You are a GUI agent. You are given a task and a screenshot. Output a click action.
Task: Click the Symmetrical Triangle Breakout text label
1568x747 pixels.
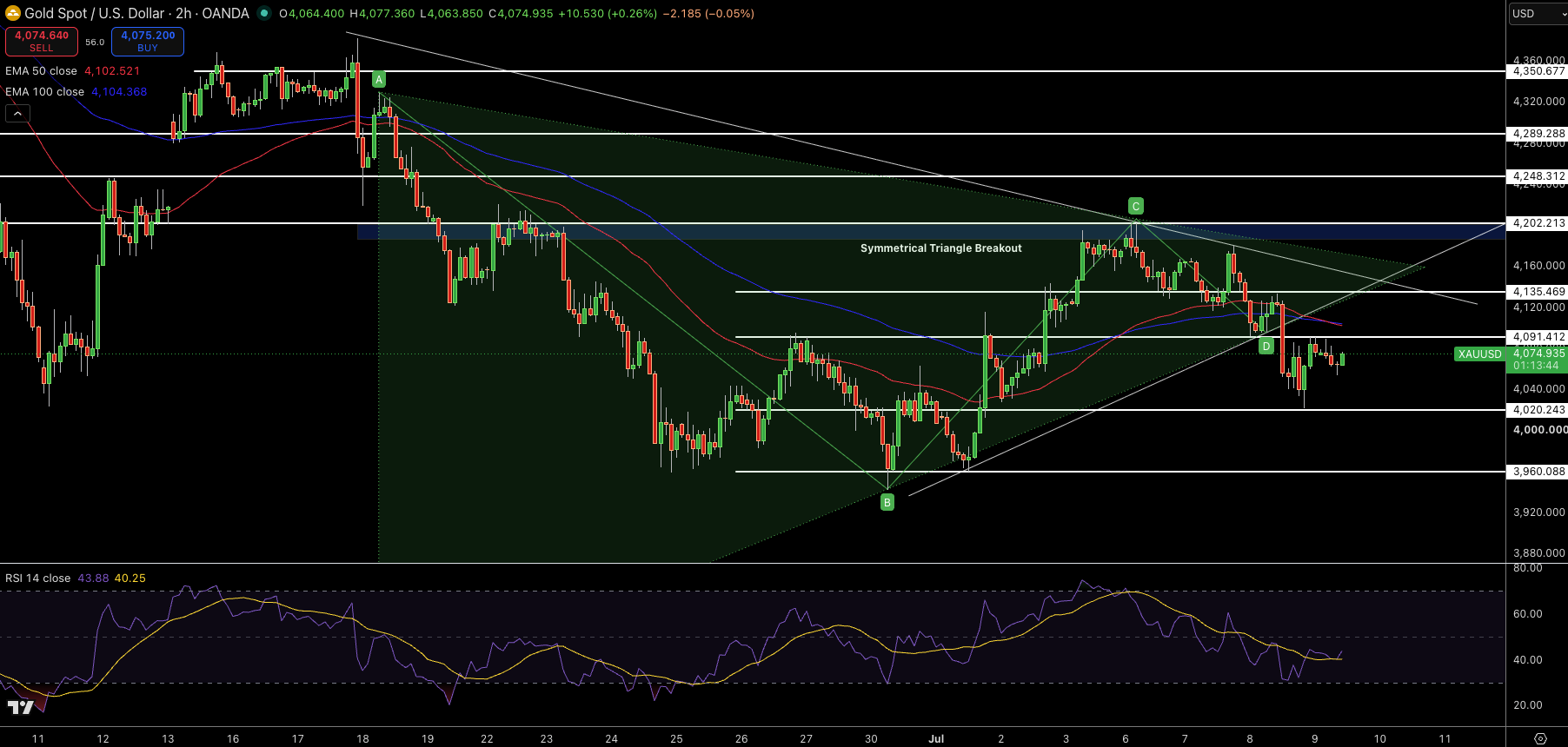941,248
